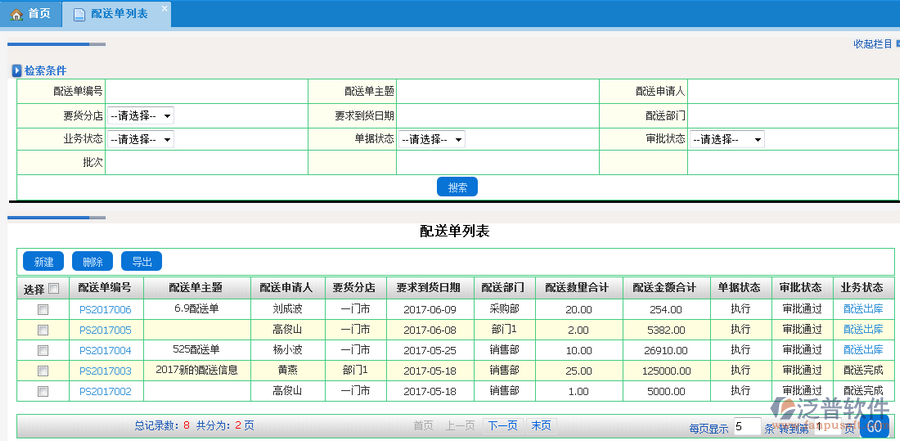Open order link PS2017005
Image resolution: width=900 pixels, height=441 pixels.
click(105, 330)
